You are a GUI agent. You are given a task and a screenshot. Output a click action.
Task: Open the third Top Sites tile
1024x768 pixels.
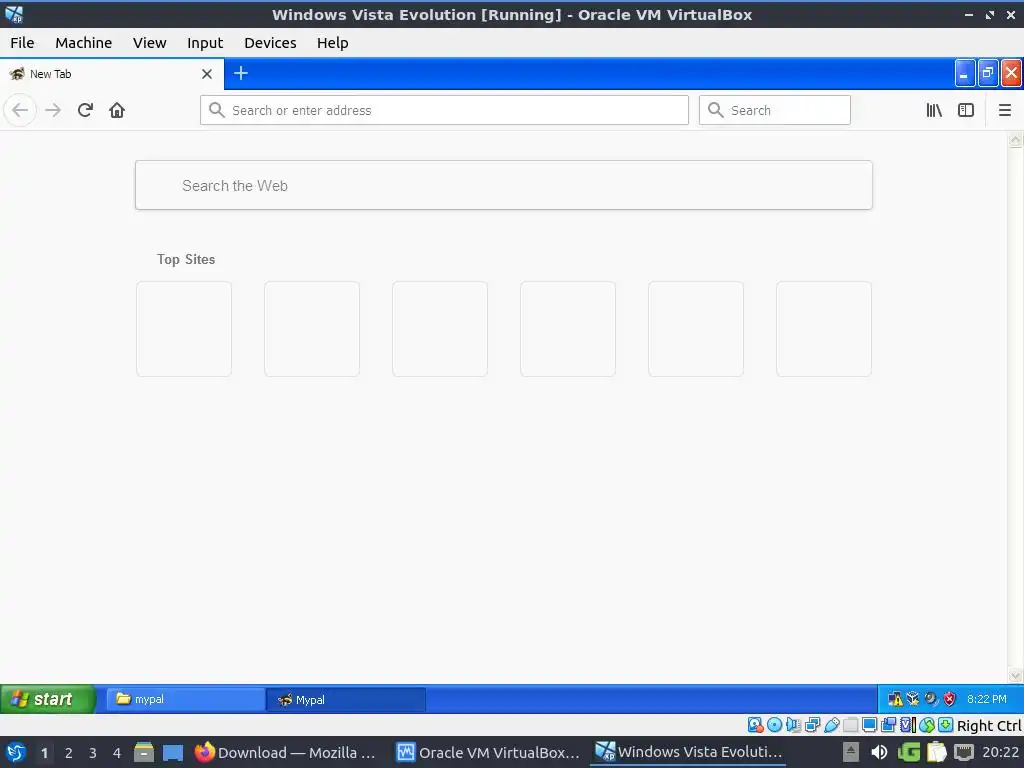click(x=440, y=329)
